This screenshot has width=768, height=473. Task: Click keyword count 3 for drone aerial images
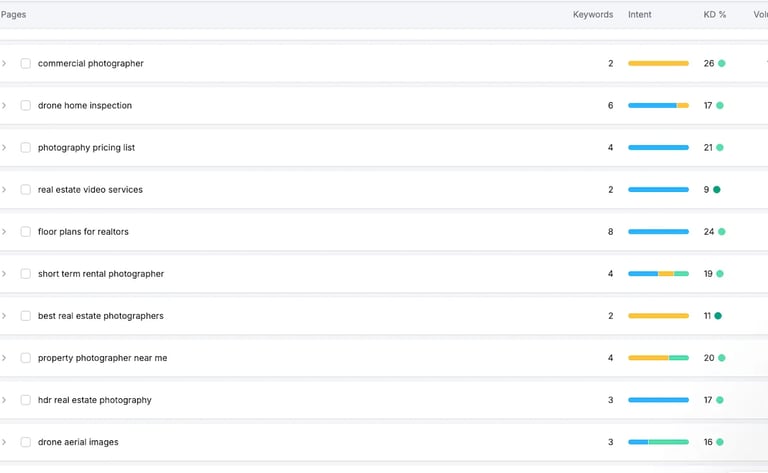click(x=610, y=442)
